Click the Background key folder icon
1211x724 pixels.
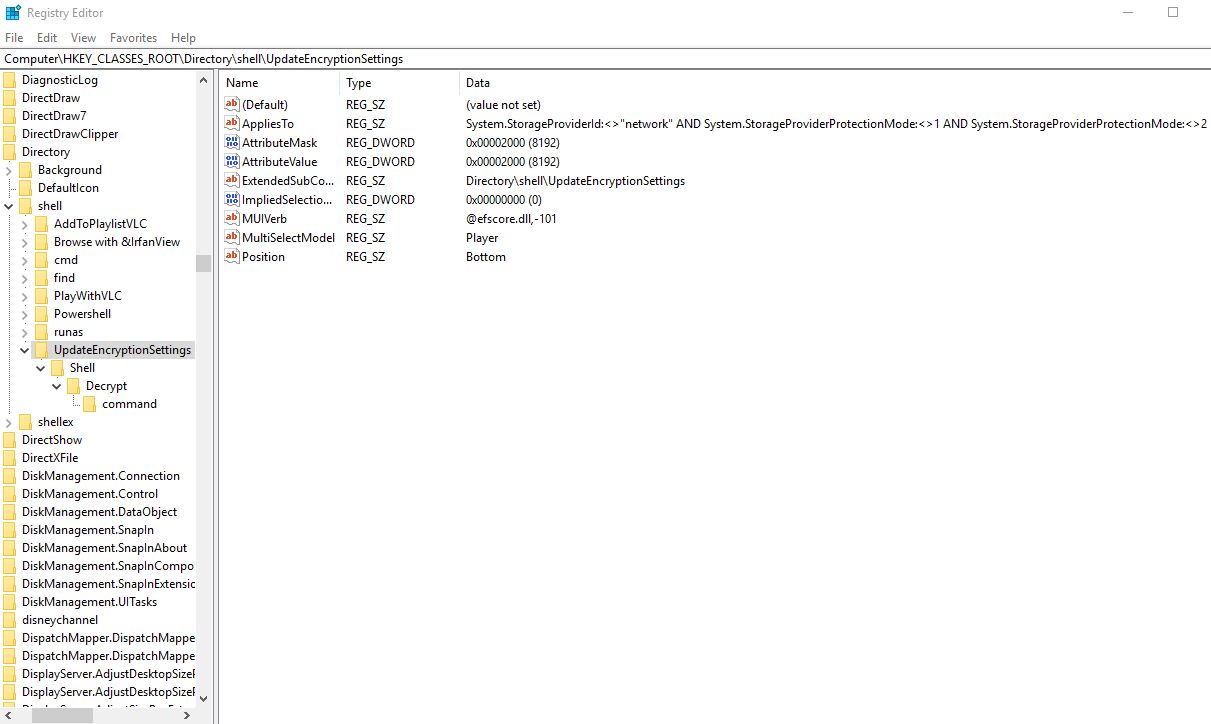(x=25, y=170)
